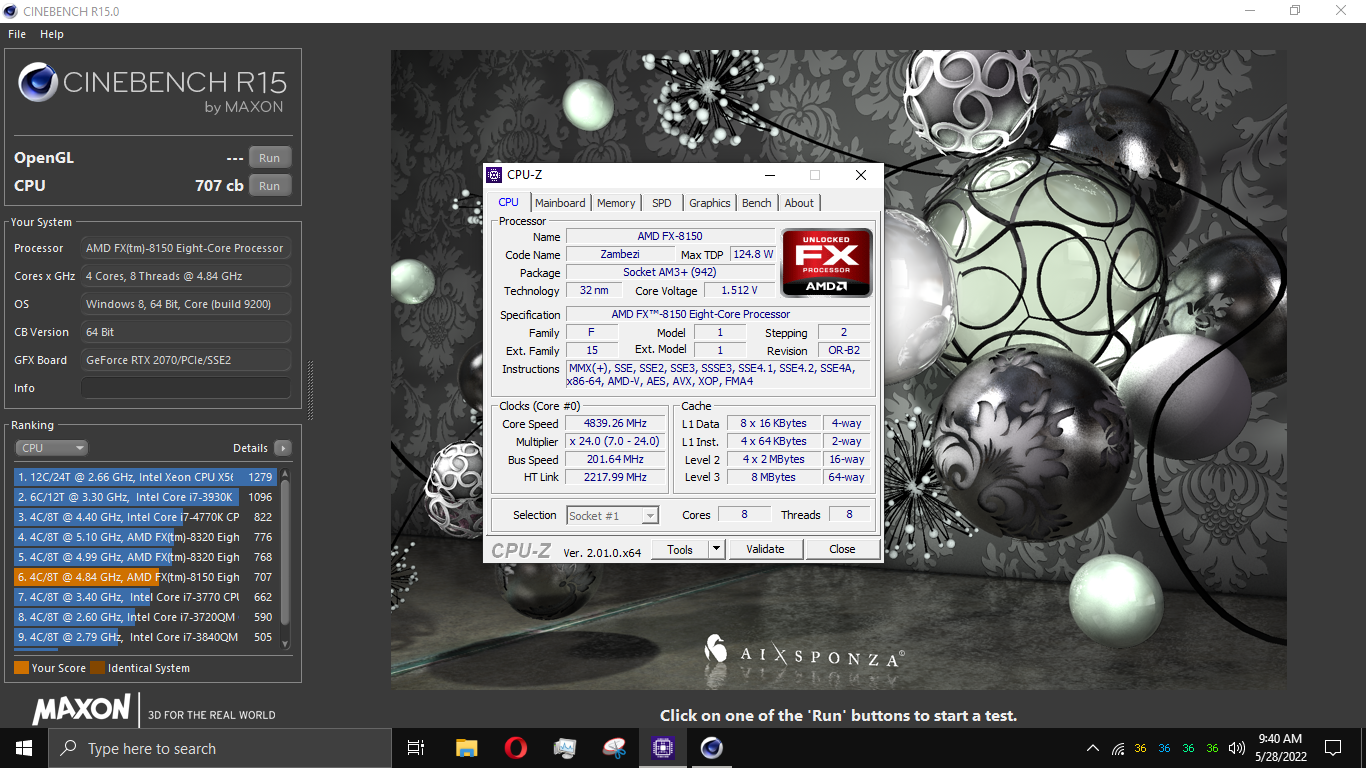
Task: Click the HT Link value 2217.99 MHz
Action: pos(615,477)
